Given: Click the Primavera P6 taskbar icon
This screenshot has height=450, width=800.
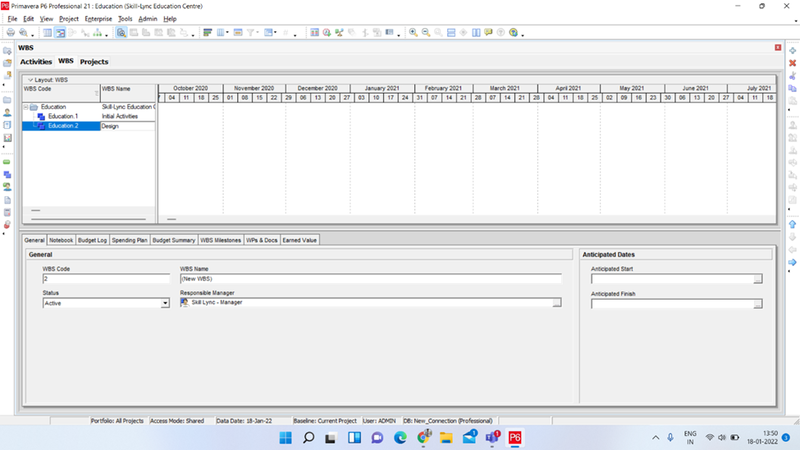Looking at the screenshot, I should click(x=515, y=438).
